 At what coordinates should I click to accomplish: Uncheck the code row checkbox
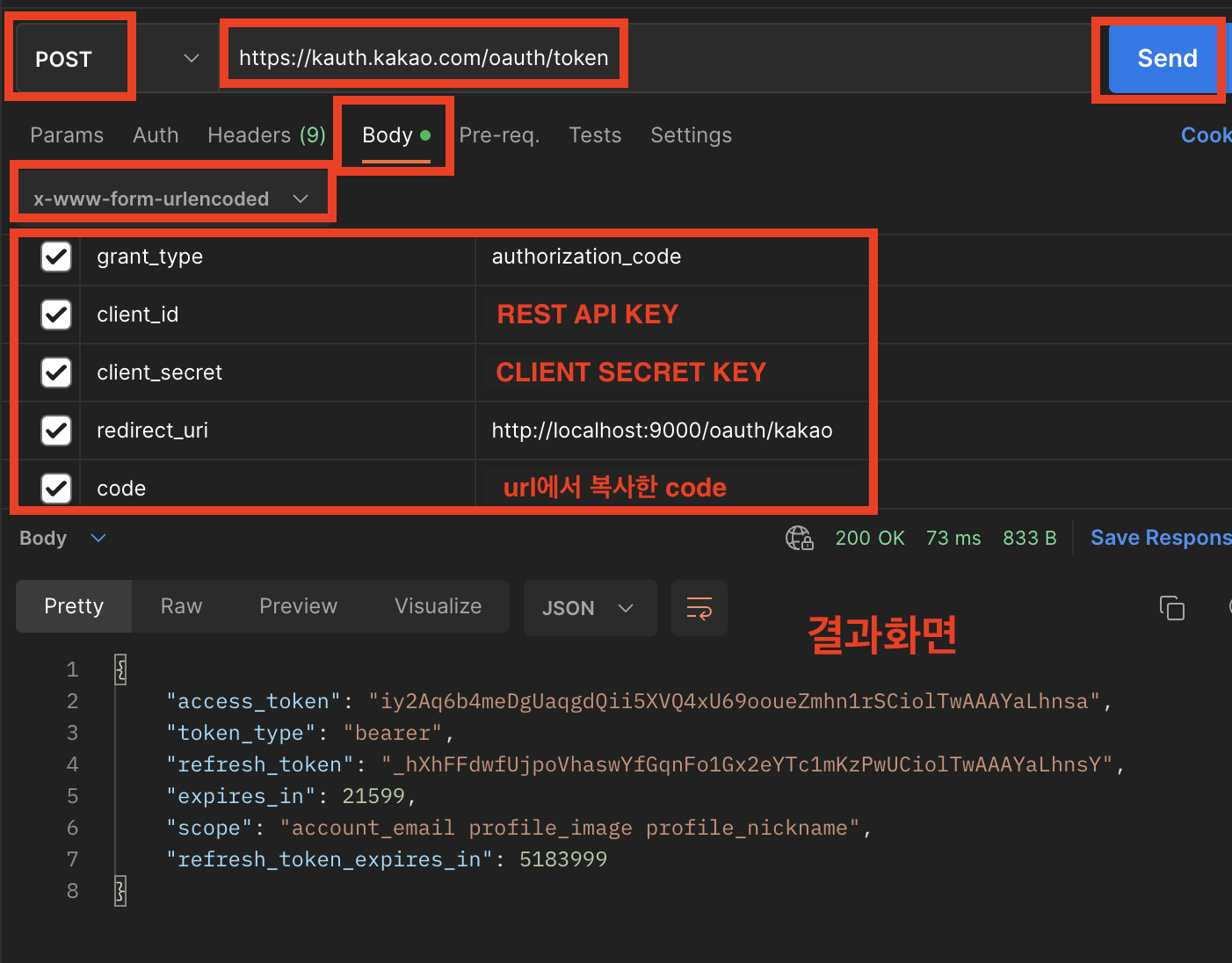tap(56, 488)
